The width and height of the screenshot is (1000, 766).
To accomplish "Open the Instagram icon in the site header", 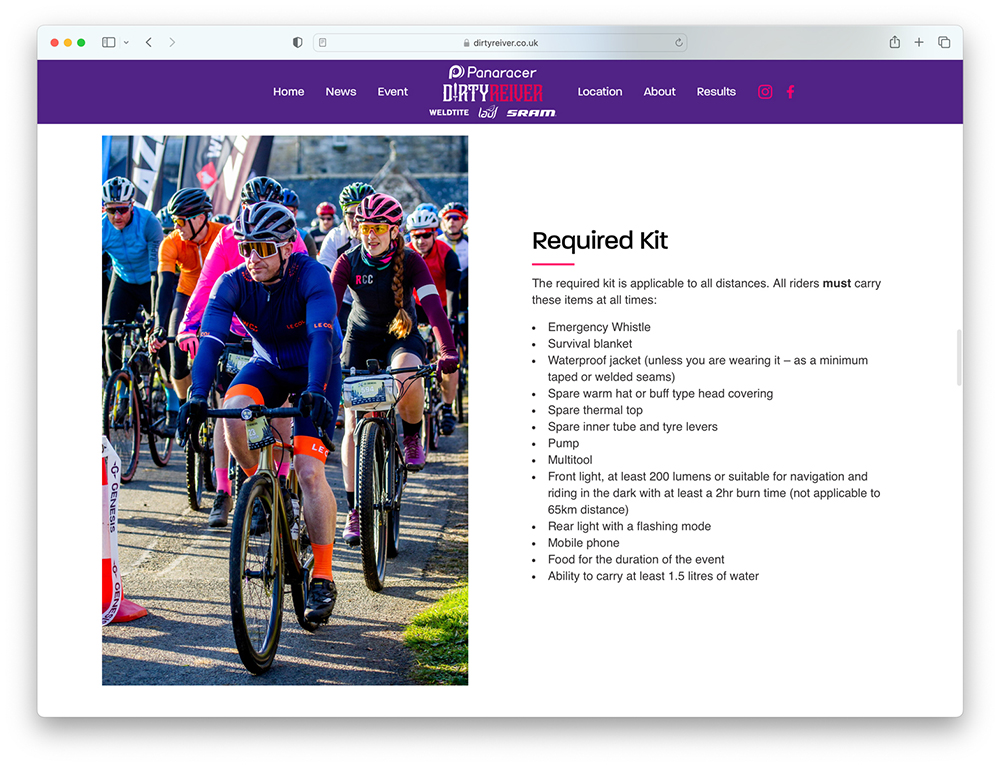I will 765,92.
